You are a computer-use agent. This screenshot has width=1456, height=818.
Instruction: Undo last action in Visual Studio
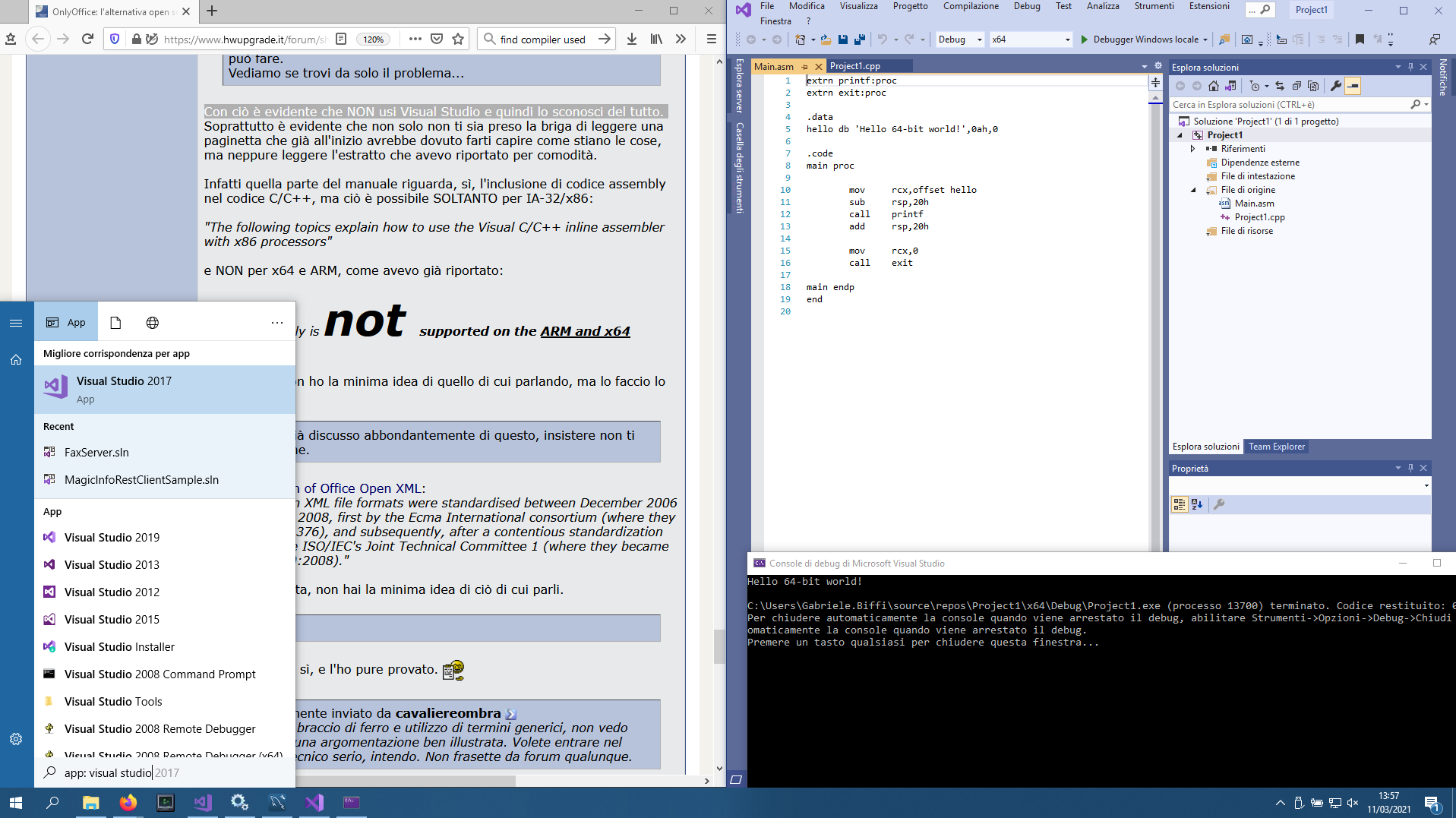click(883, 39)
